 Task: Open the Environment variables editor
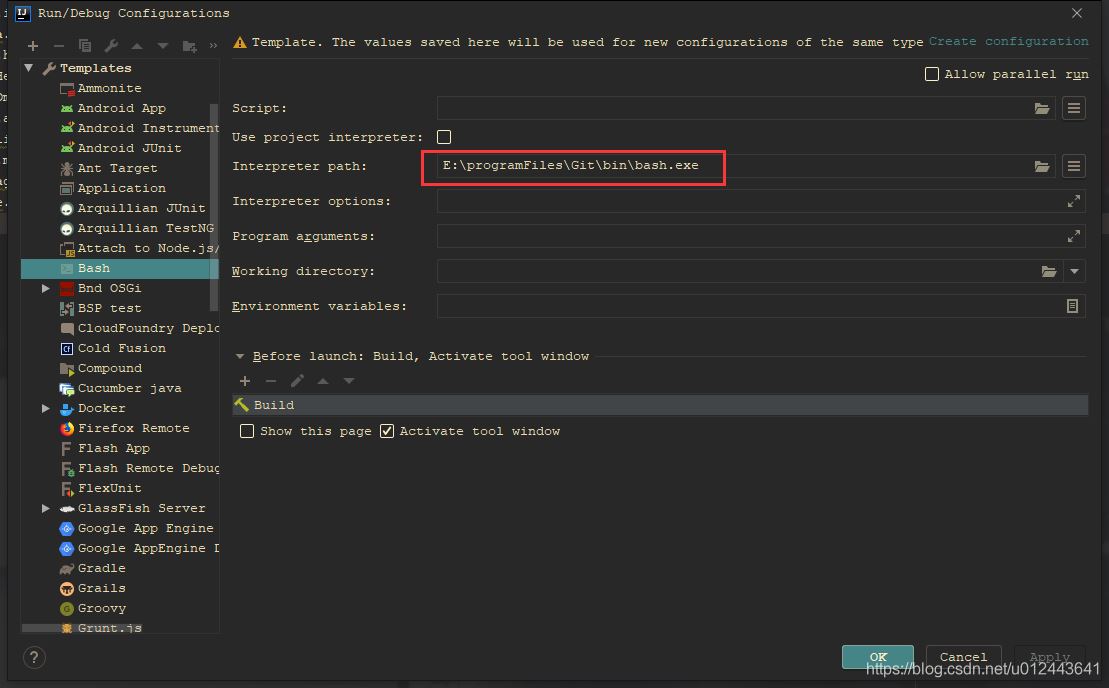coord(1073,306)
